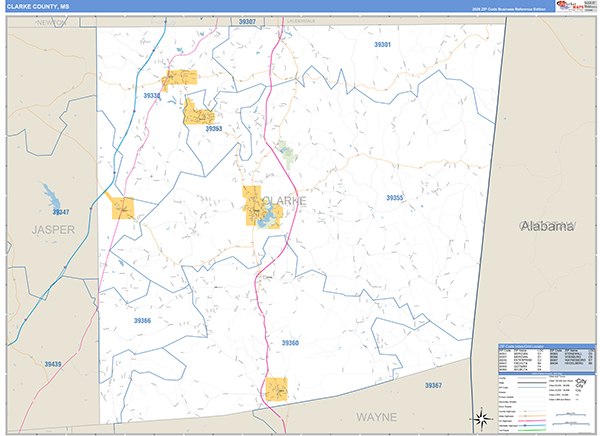Screen dimensions: 600x436
Task: Click the yellow city on the Jasper border
Action: (123, 208)
